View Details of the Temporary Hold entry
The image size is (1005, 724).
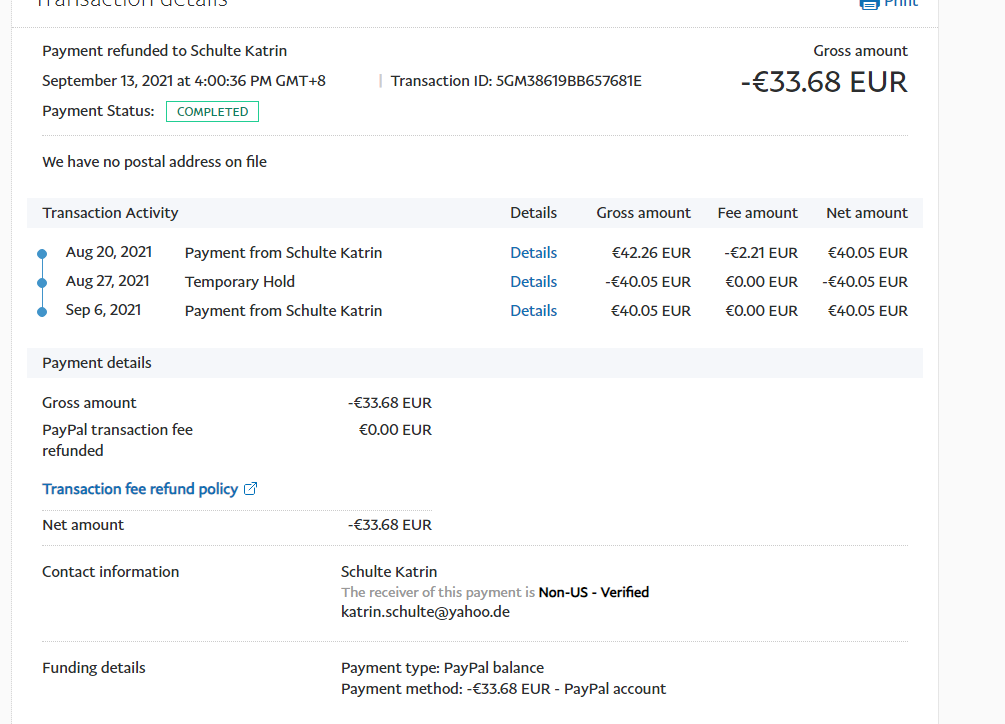[x=533, y=282]
